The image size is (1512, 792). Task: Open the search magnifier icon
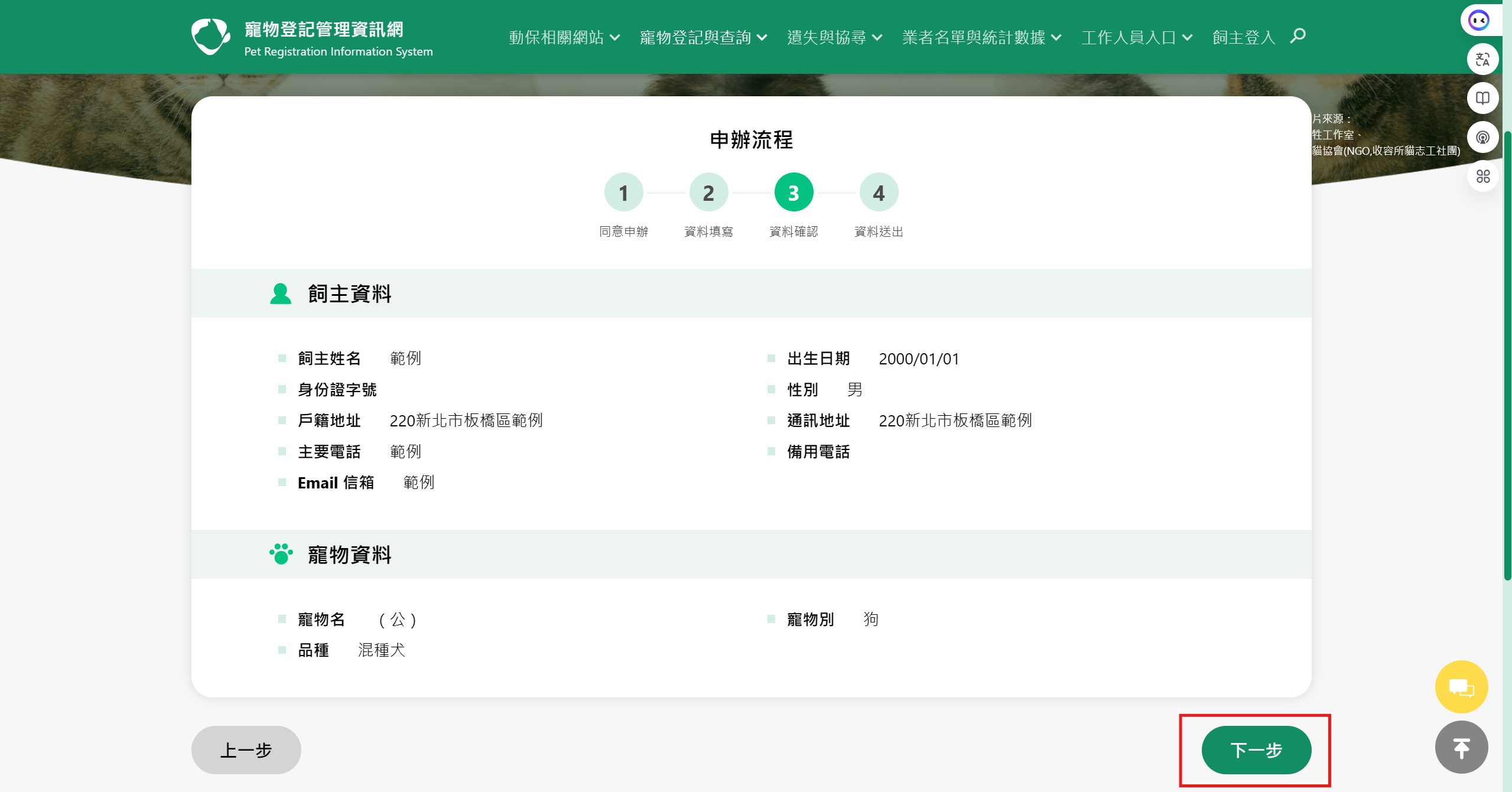(1297, 36)
